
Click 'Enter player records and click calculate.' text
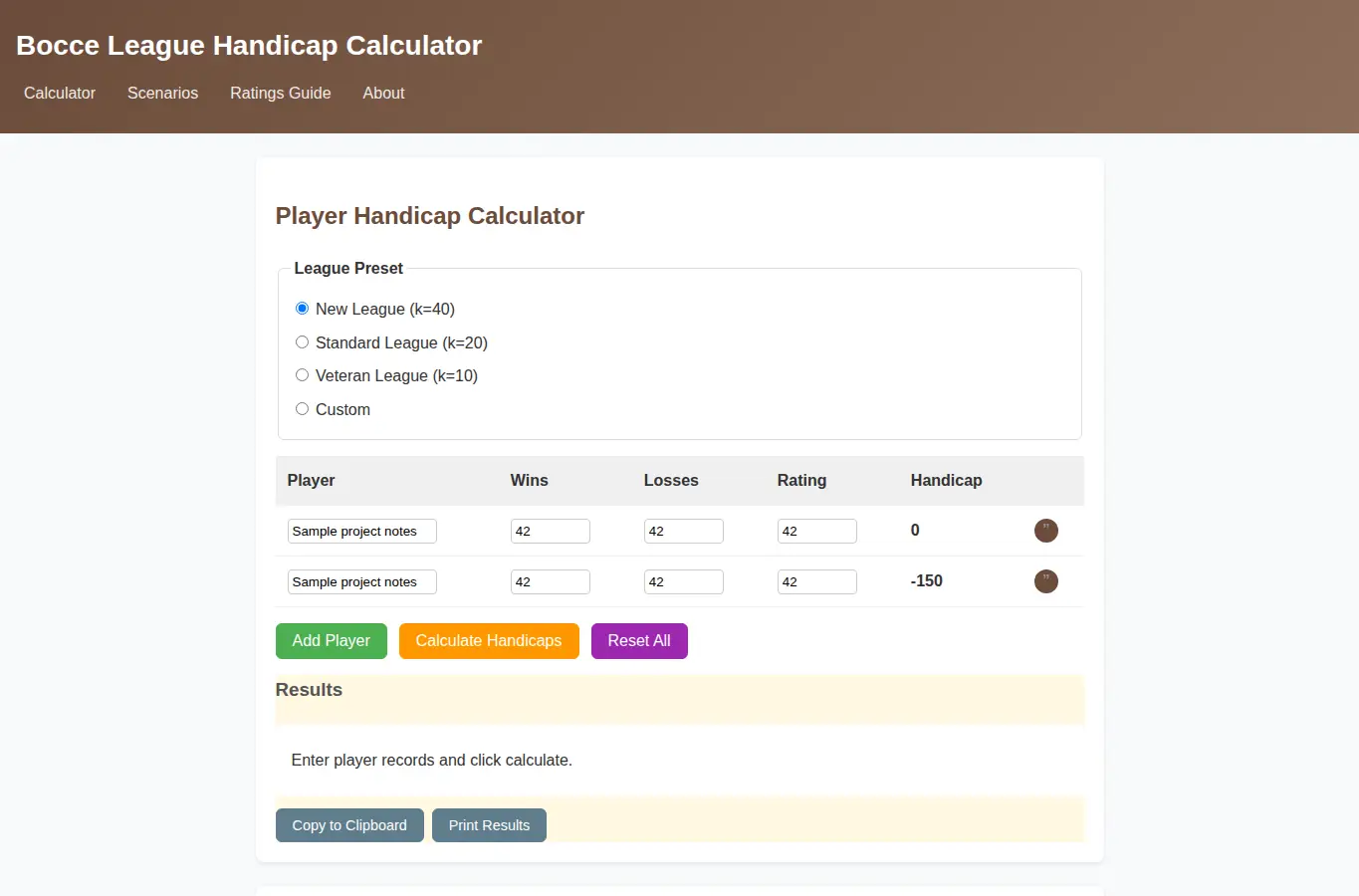pos(431,761)
